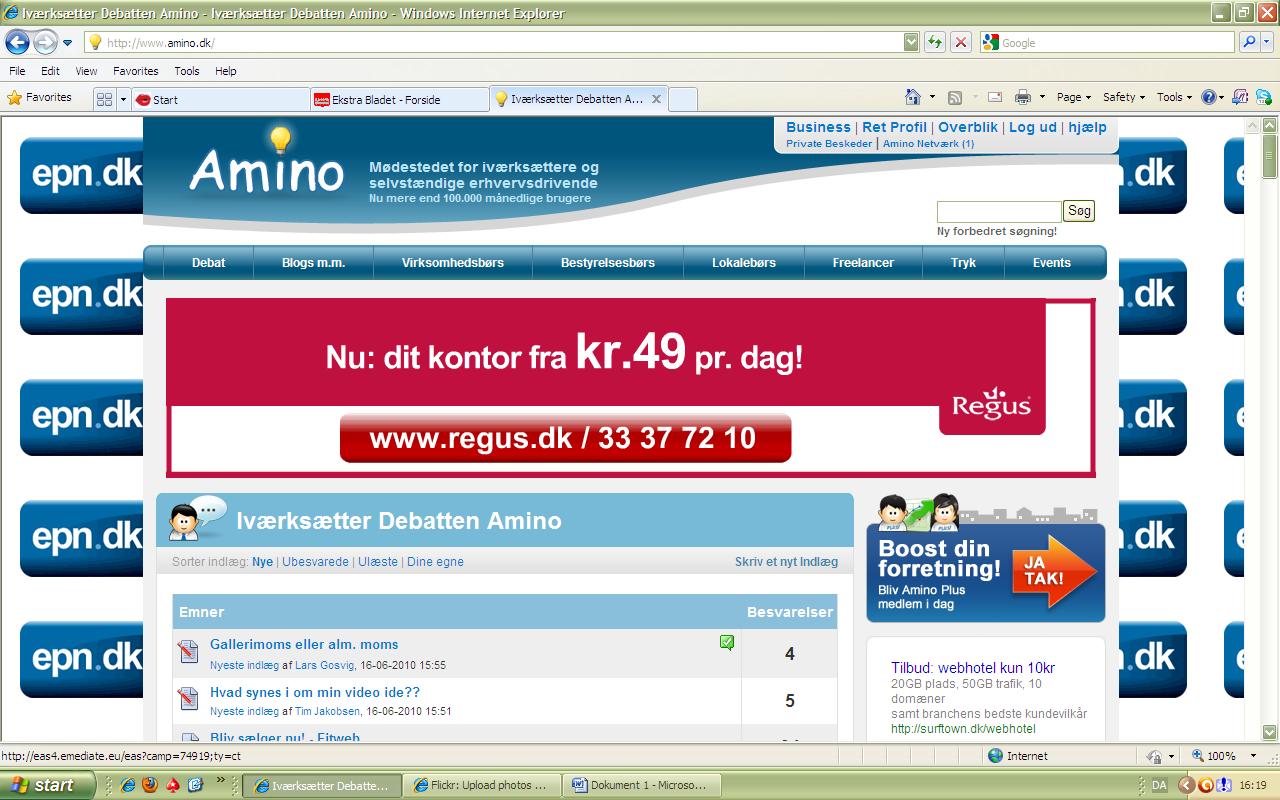Open a new blank tab
Image resolution: width=1280 pixels, height=800 pixels.
[683, 99]
